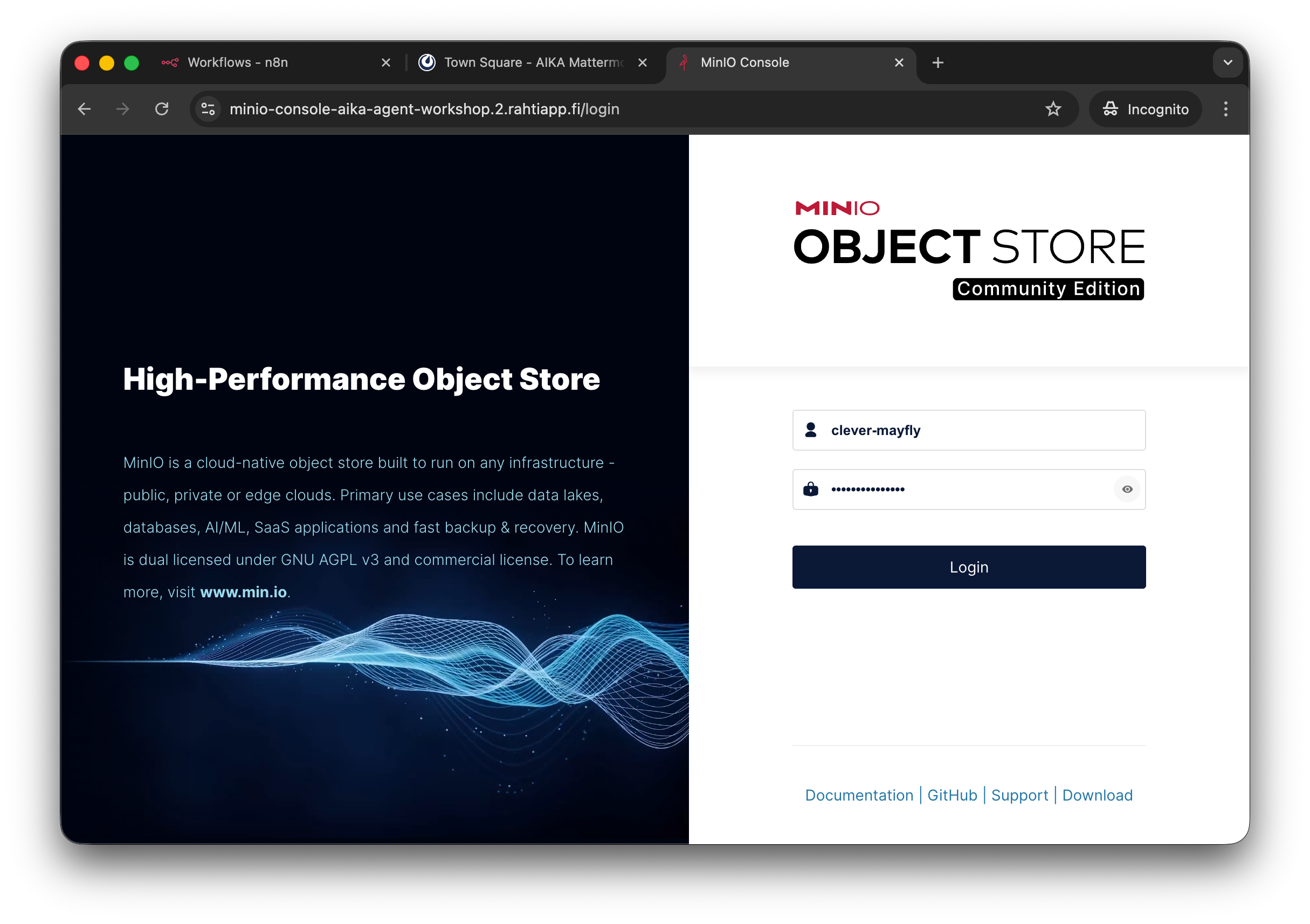Click the Incognito indicator button

coord(1145,109)
